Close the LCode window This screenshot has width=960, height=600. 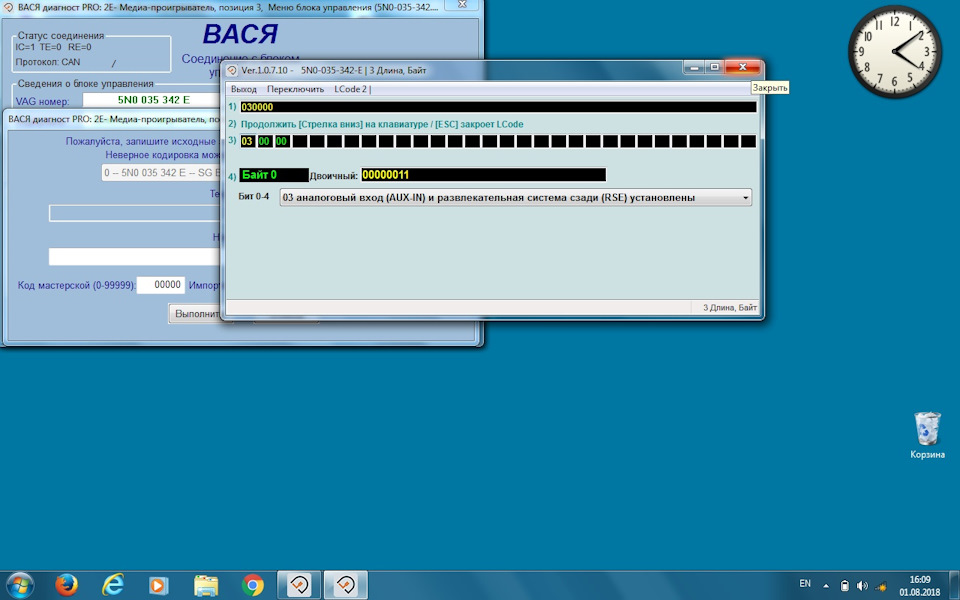[x=743, y=67]
